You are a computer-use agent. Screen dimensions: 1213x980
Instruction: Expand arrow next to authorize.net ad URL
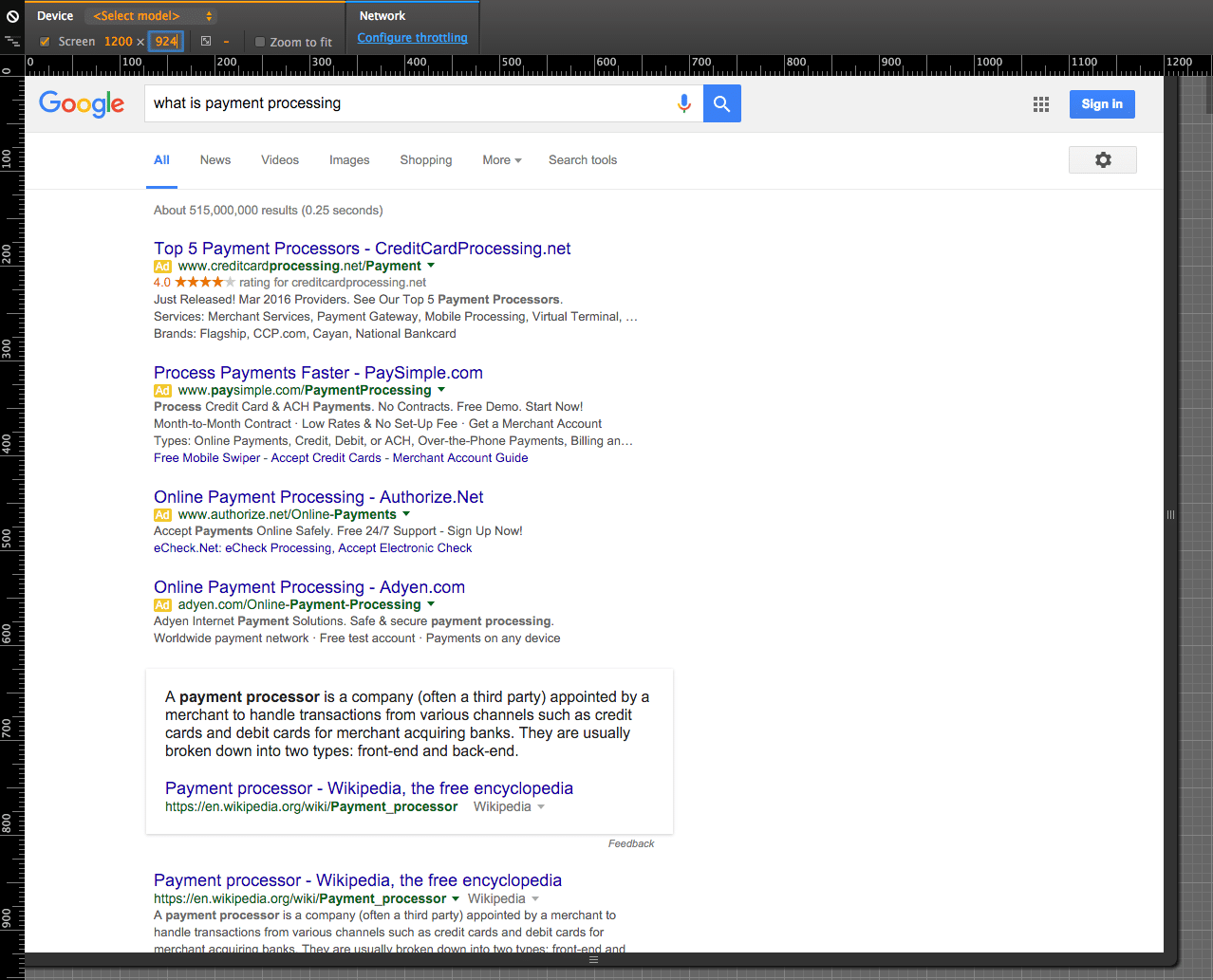tap(406, 514)
